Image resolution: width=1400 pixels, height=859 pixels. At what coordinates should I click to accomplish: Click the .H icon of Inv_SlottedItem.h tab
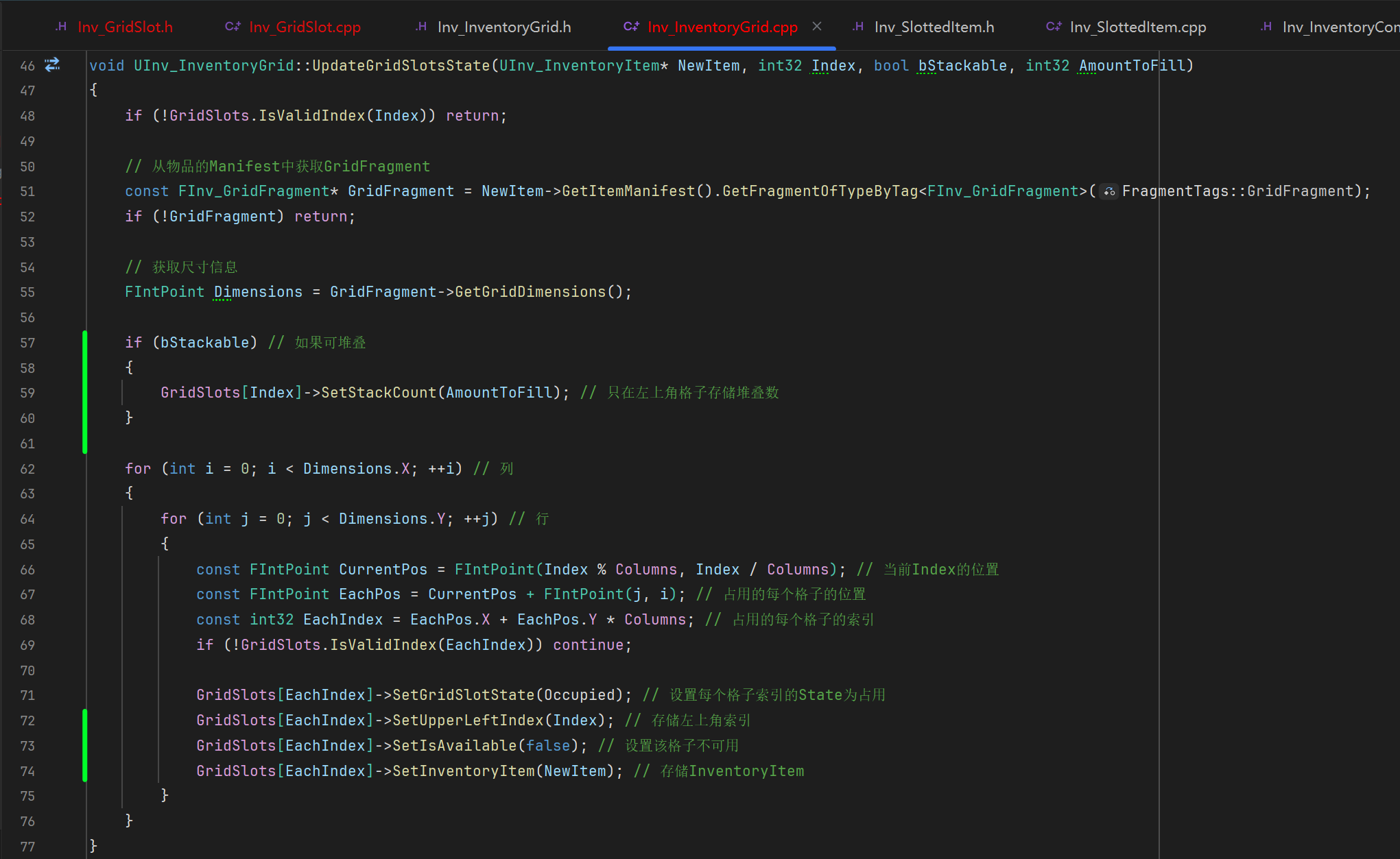(858, 27)
